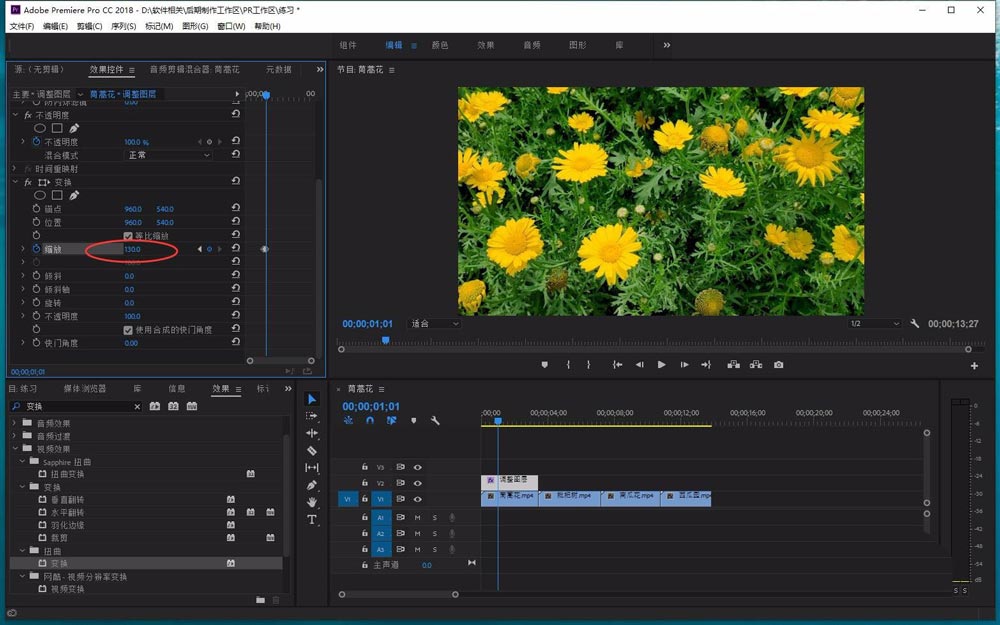
Task: Open timeline display settings wrench
Action: coord(435,421)
